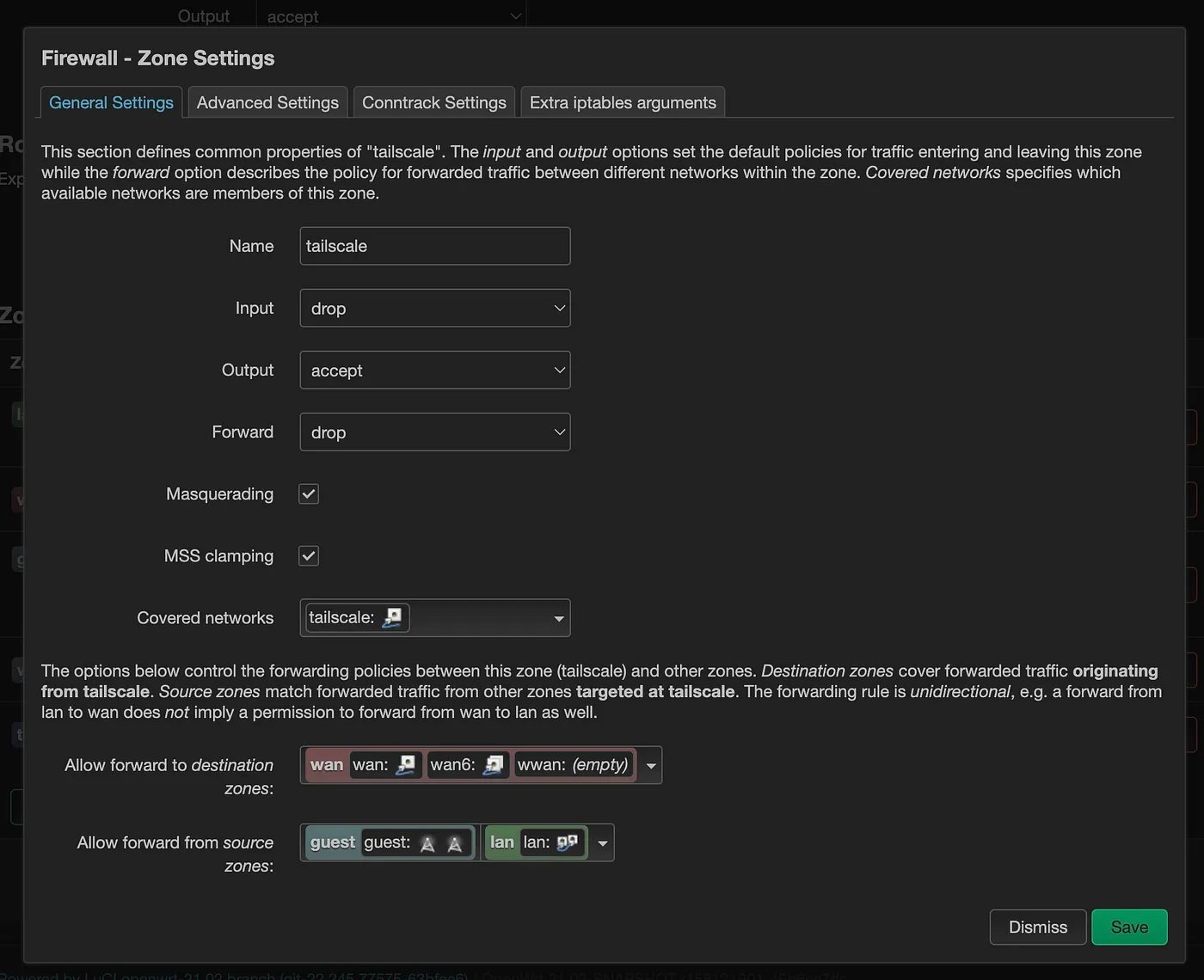The image size is (1204, 980).
Task: Open the Output policy dropdown in the dialog
Action: coord(435,370)
